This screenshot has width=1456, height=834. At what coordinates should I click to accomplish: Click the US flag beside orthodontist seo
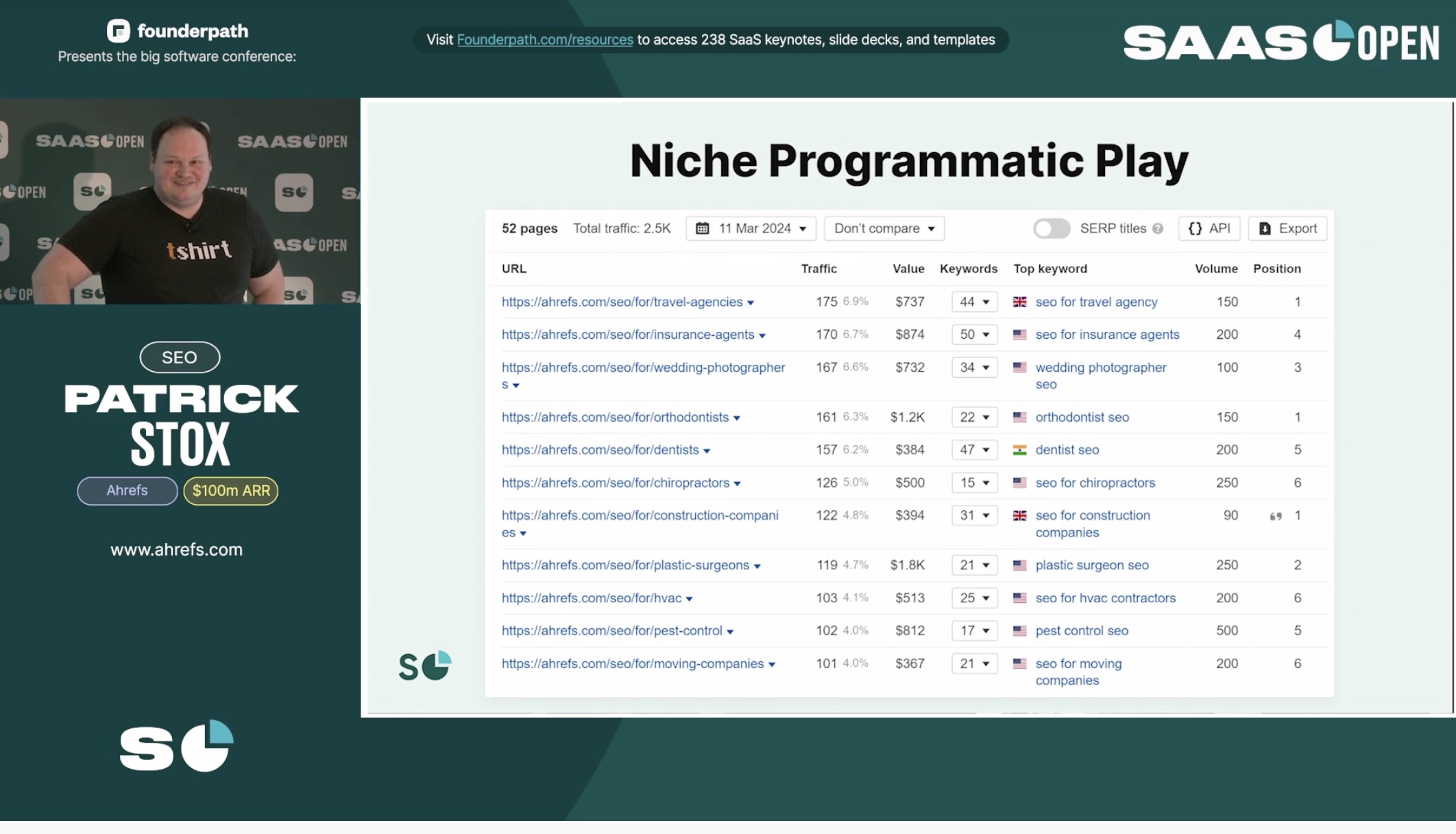(x=1020, y=417)
